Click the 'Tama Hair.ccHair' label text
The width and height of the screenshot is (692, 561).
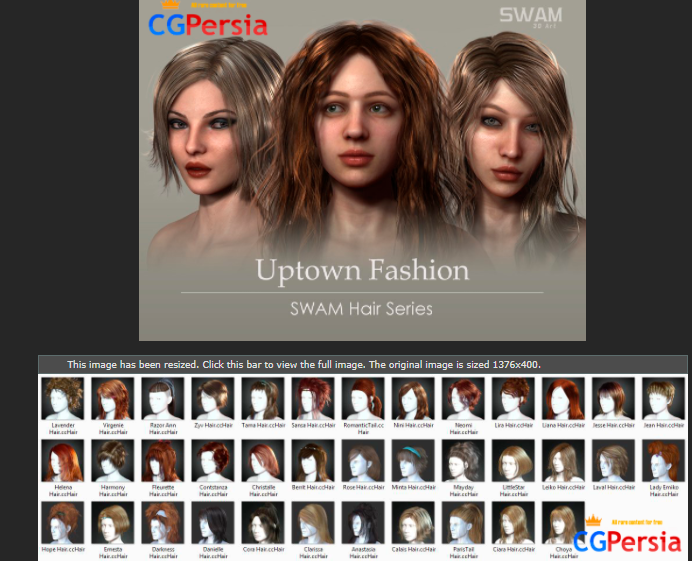click(x=263, y=425)
